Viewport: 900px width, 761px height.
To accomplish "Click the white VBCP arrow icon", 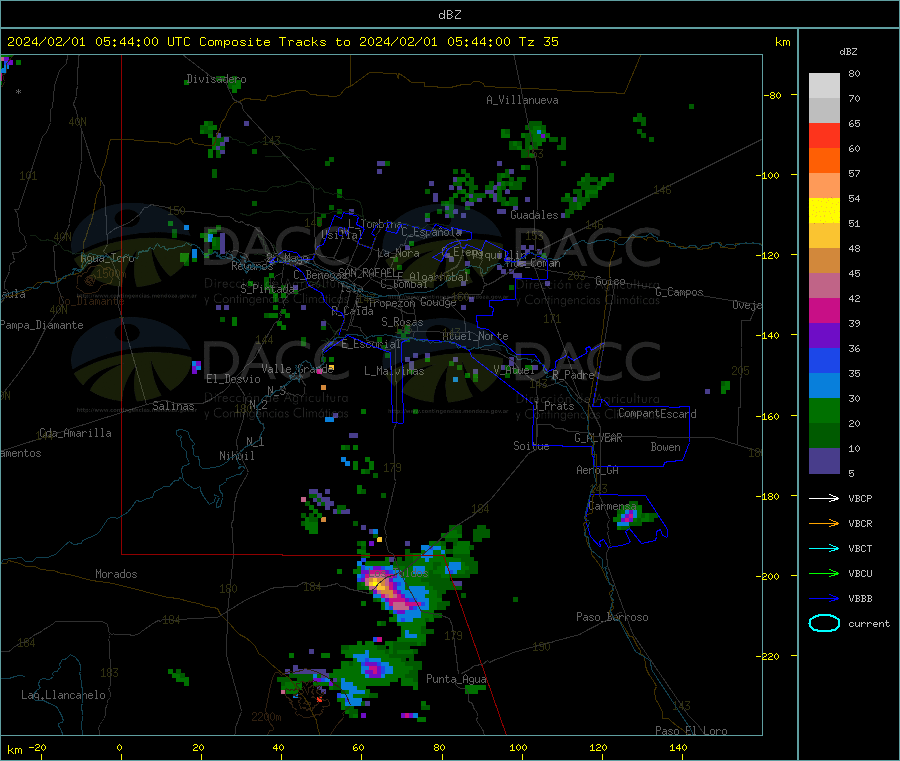I will 824,498.
